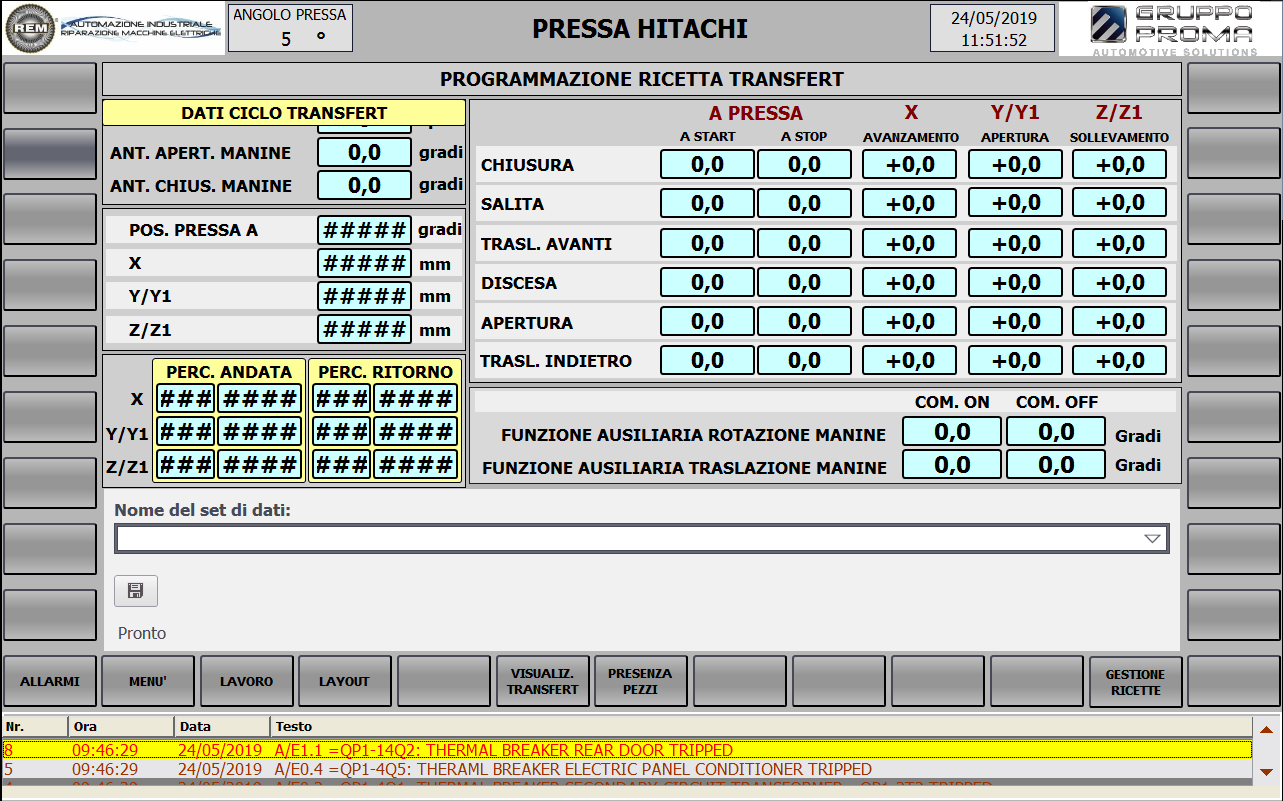Edit ANT. CHIUS. MANINE value field
The height and width of the screenshot is (801, 1283).
pyautogui.click(x=365, y=185)
